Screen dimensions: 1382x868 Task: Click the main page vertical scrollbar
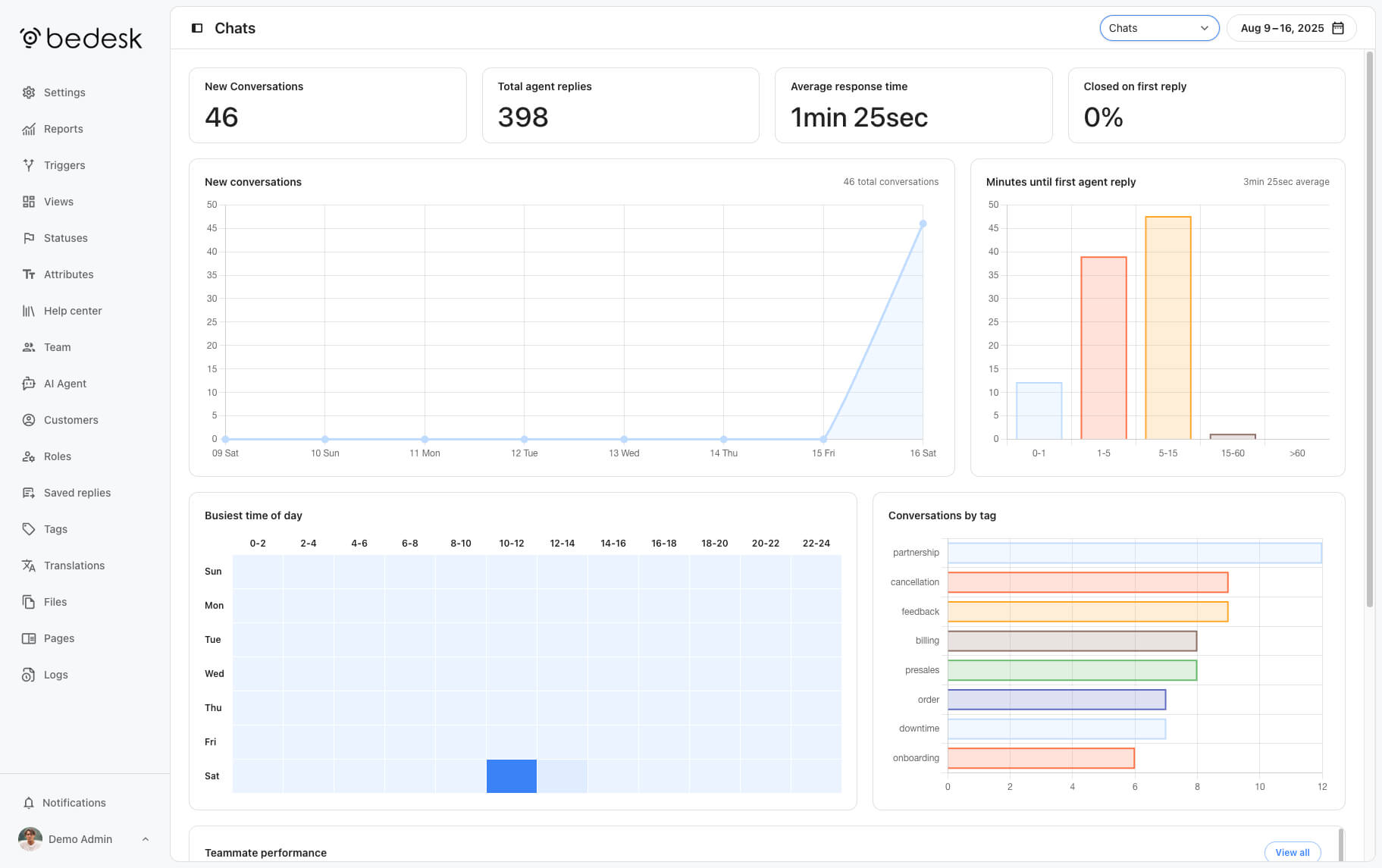point(1369,329)
